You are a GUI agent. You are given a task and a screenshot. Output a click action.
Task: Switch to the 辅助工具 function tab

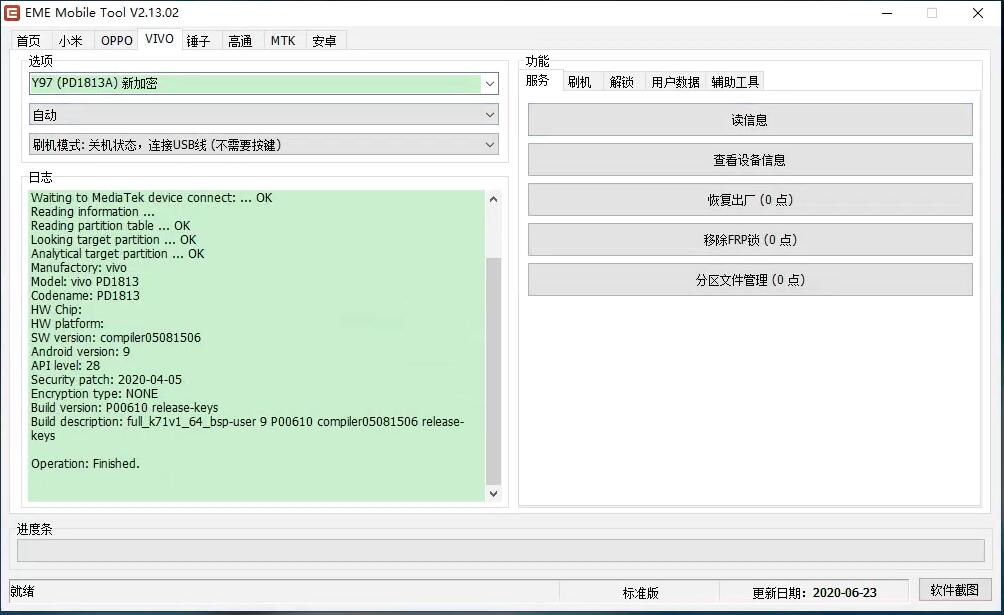pos(735,82)
